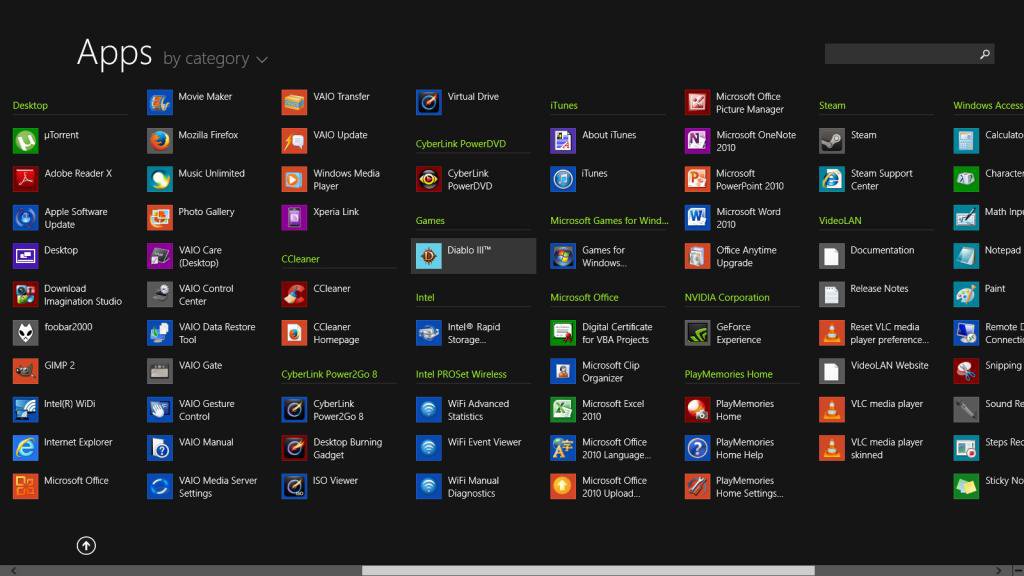Select the CCleaner category header
Image resolution: width=1024 pixels, height=576 pixels.
coord(300,259)
